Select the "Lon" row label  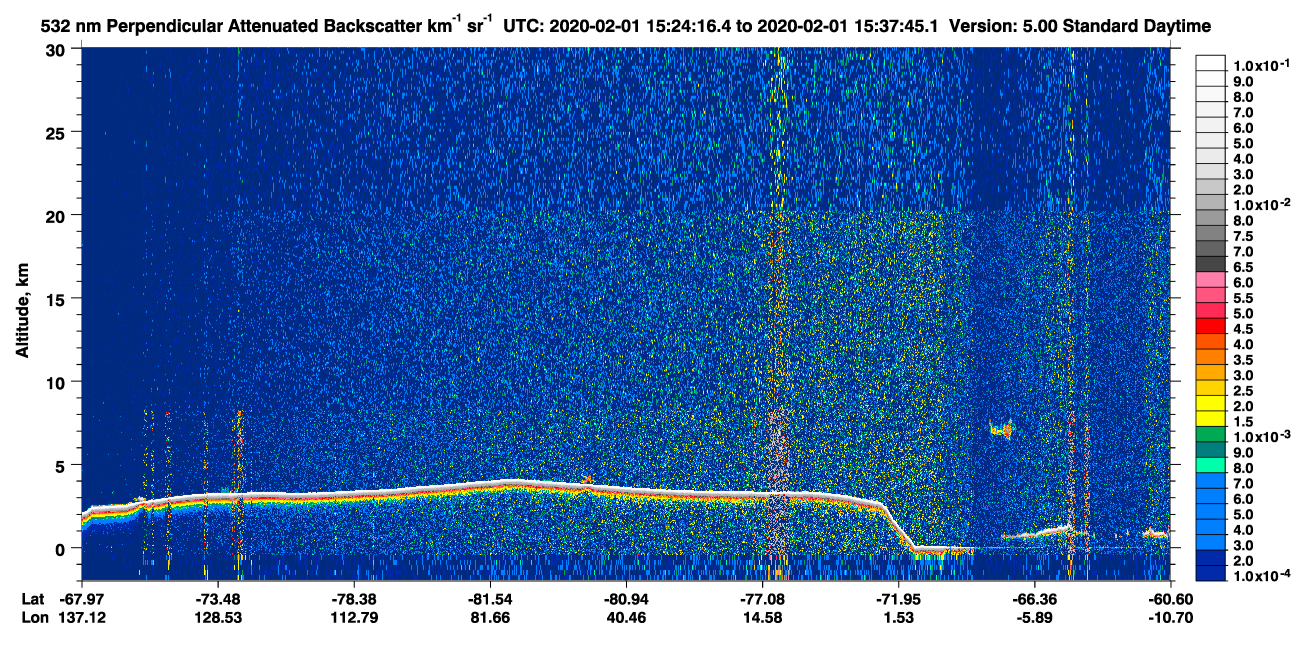(33, 617)
